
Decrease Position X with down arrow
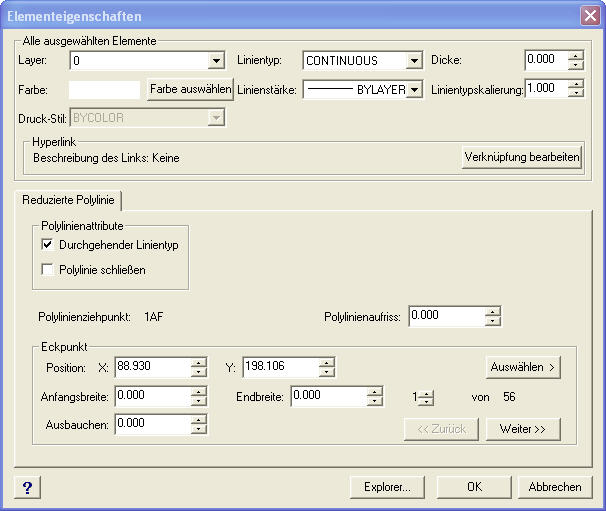199,372
